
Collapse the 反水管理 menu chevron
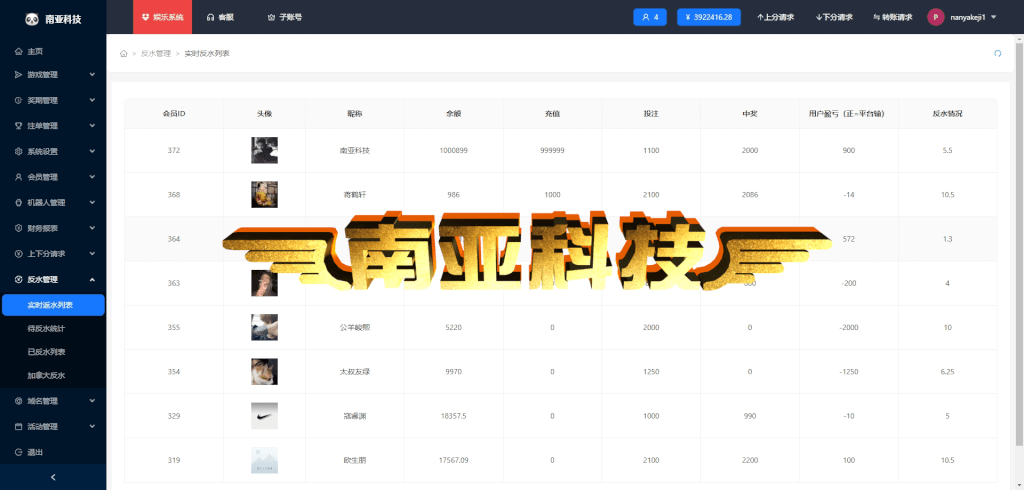92,280
